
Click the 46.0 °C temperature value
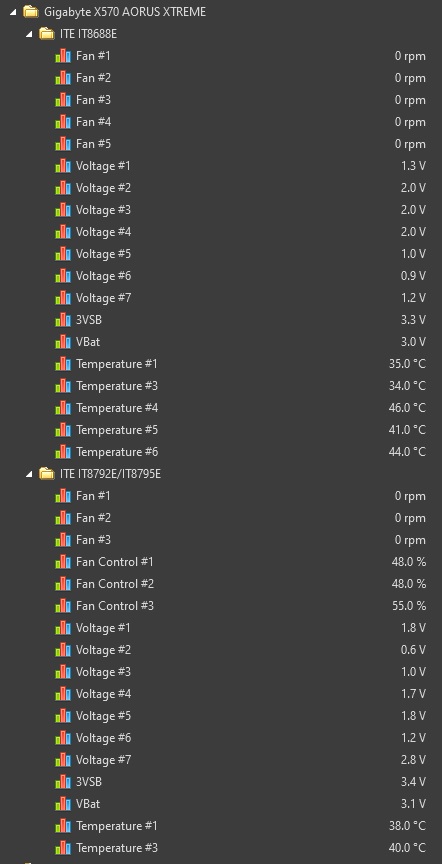(407, 408)
